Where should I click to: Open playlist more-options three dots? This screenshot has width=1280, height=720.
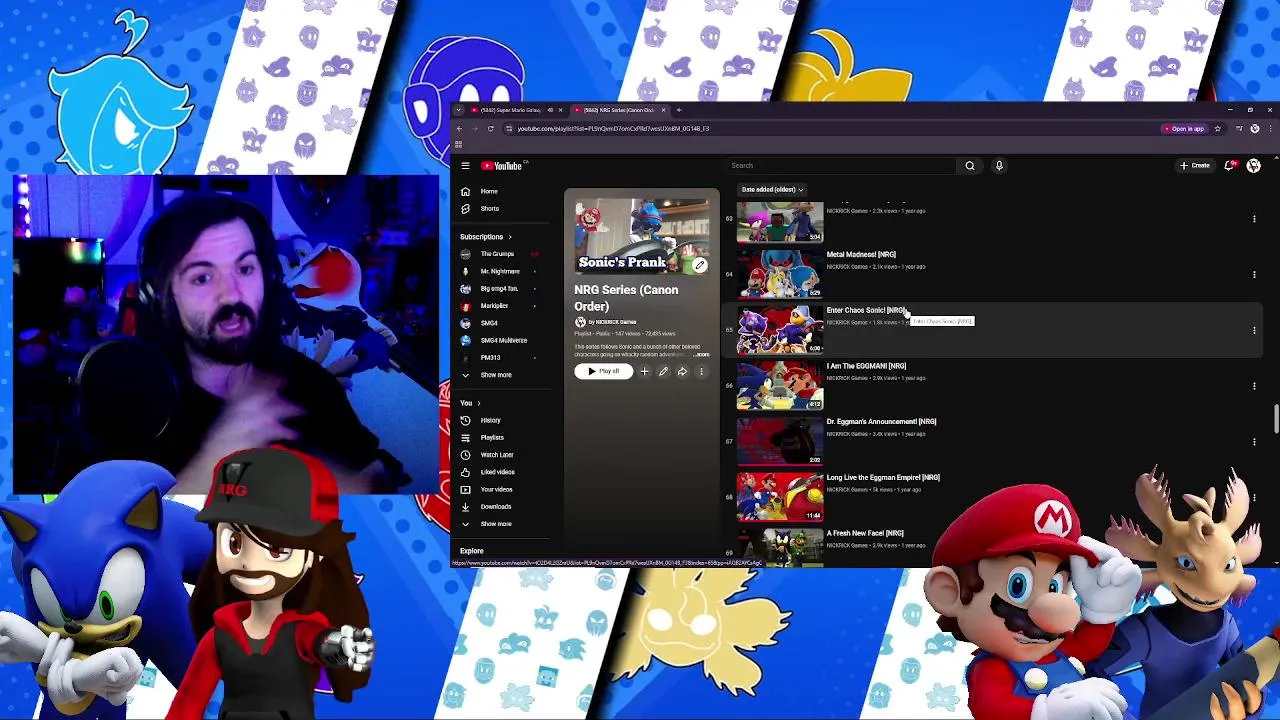click(x=701, y=372)
